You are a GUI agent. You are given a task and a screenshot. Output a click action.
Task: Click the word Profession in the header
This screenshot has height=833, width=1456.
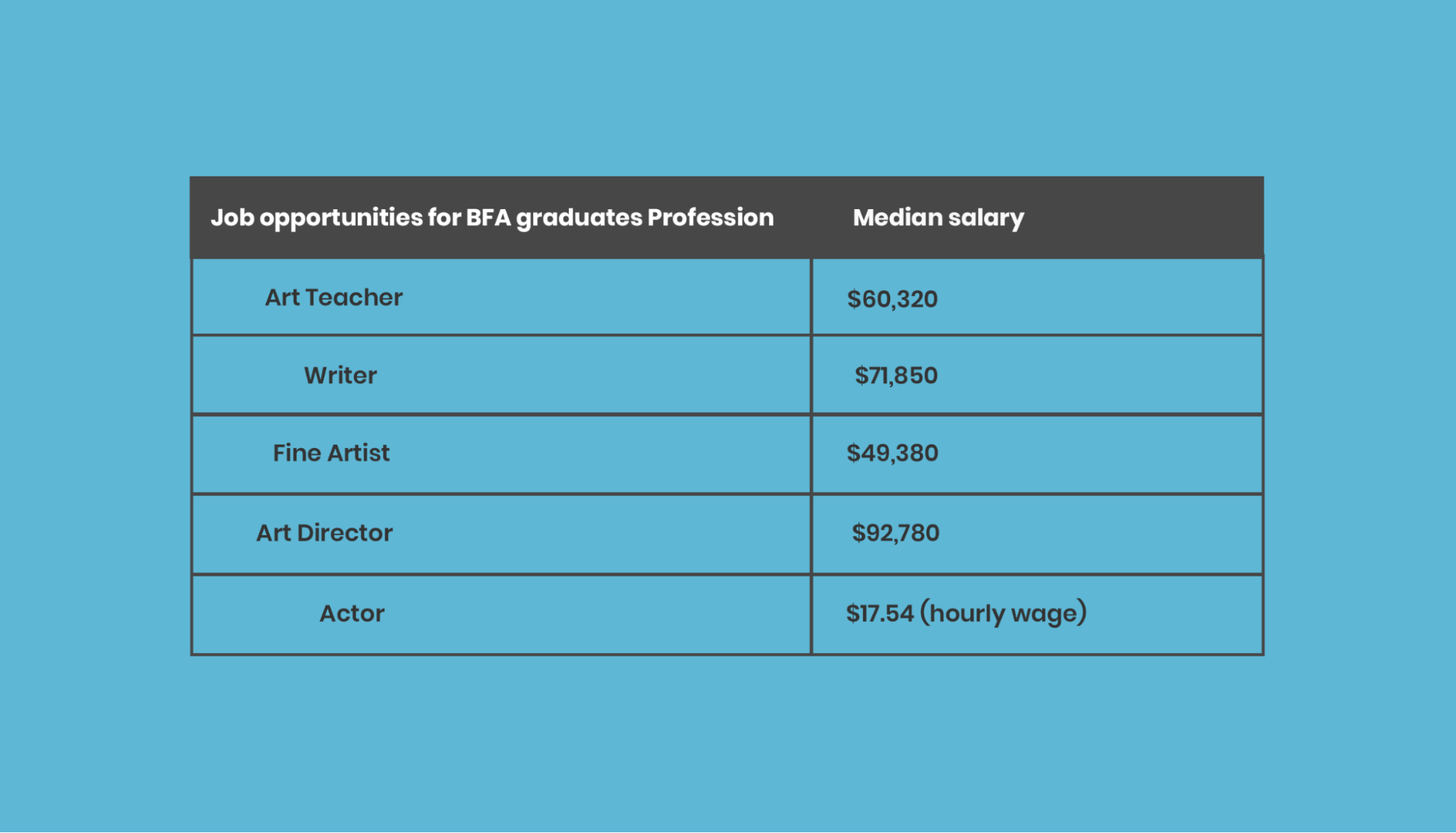coord(710,217)
